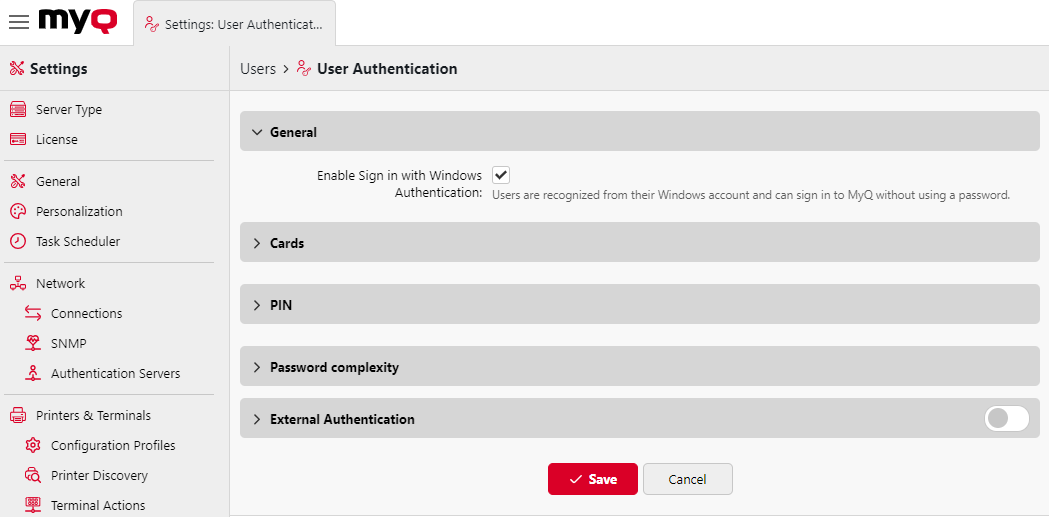Collapse the General section

[257, 132]
